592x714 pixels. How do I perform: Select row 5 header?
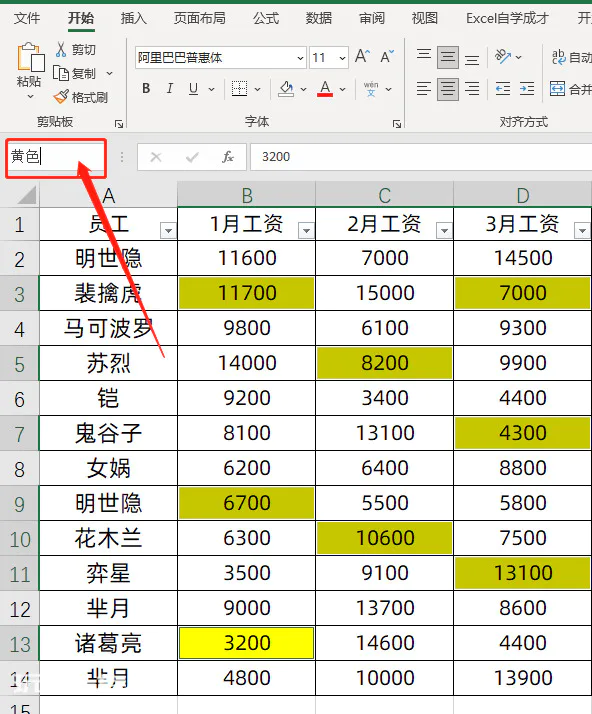20,364
